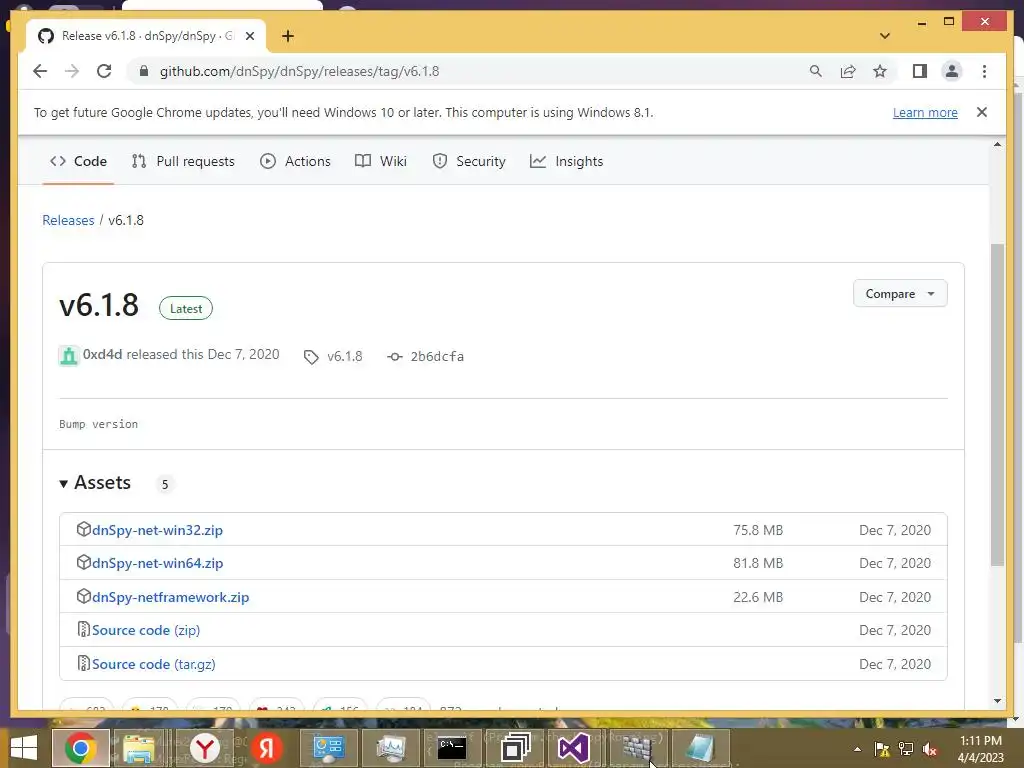Click the Source code tar.gz file icon

[x=84, y=663]
